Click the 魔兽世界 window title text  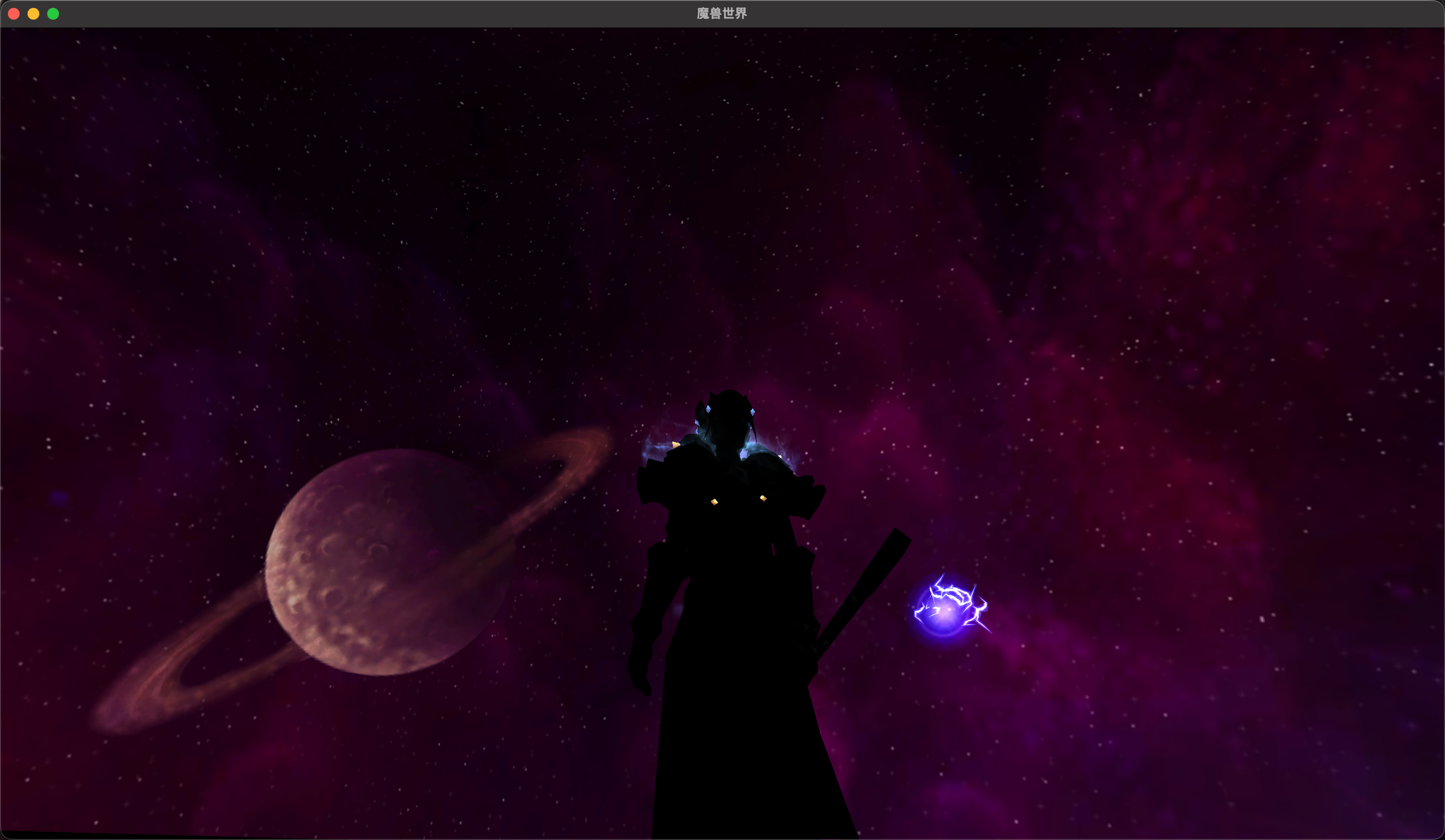(x=722, y=14)
